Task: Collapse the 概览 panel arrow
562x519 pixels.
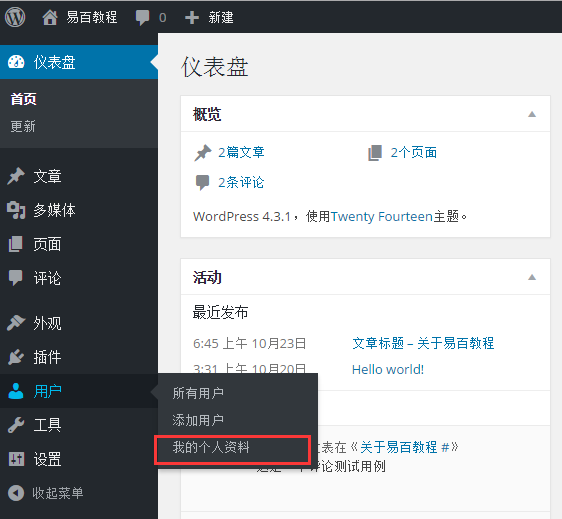Action: click(532, 114)
